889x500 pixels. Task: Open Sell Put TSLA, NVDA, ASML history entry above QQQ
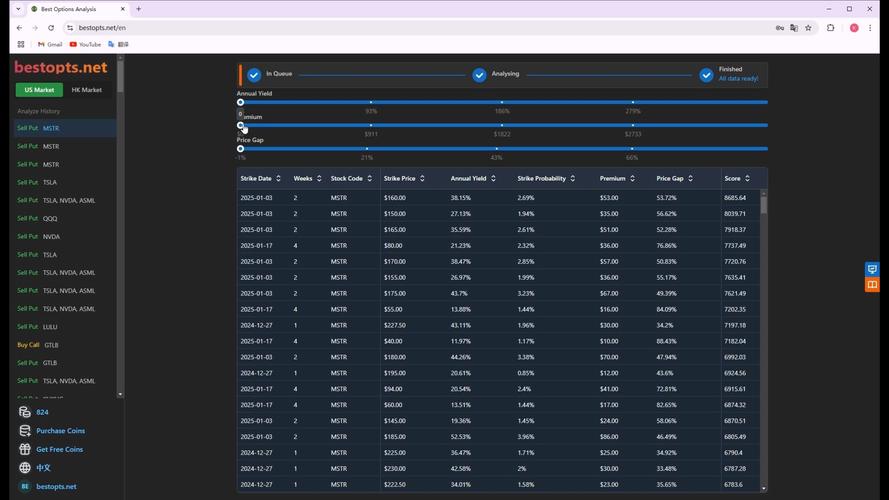click(64, 200)
